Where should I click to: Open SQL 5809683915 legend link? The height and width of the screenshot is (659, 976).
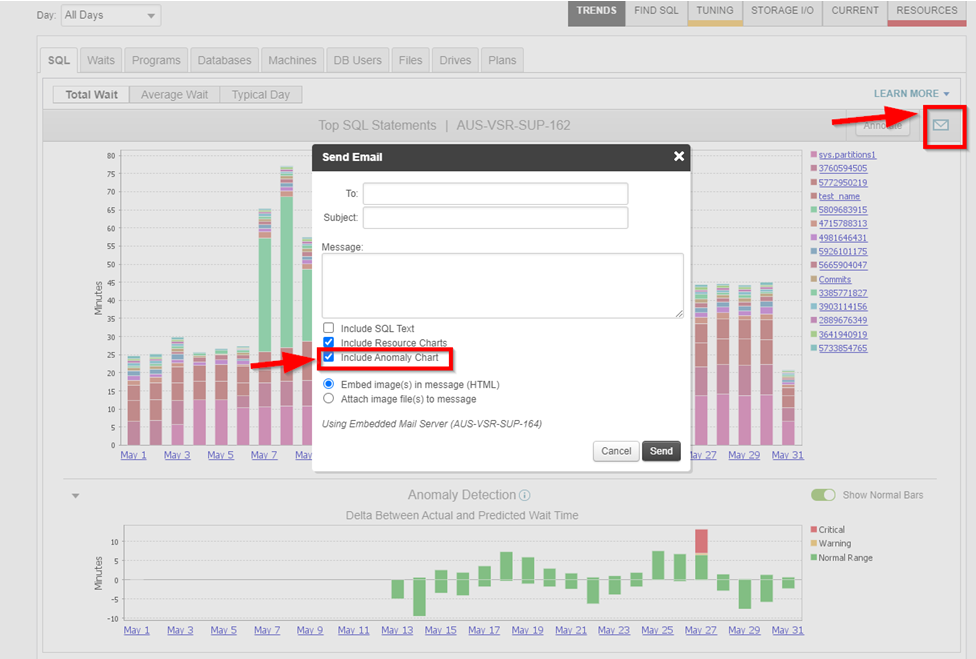coord(843,210)
